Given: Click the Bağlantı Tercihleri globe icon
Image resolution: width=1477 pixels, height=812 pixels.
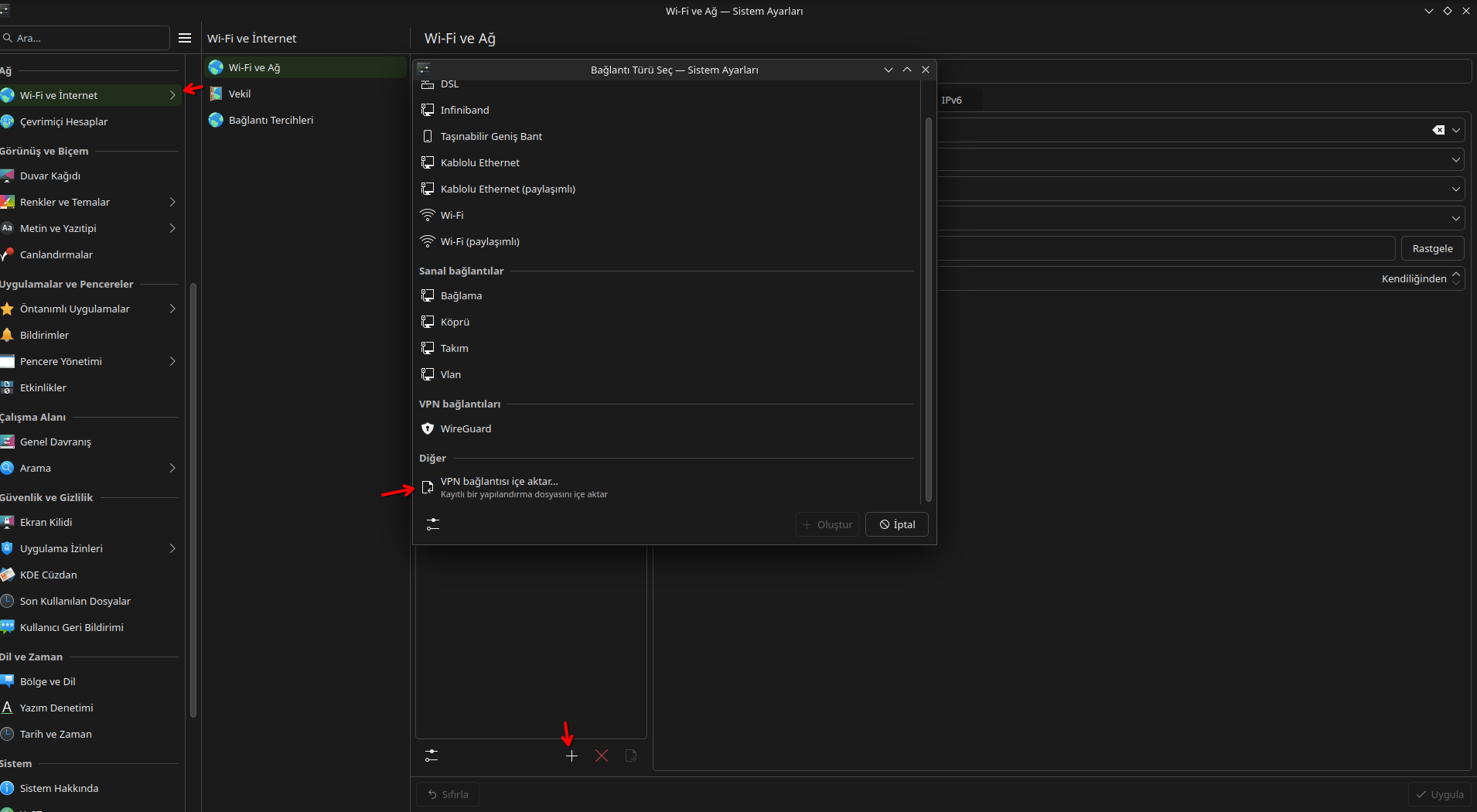Looking at the screenshot, I should 216,120.
